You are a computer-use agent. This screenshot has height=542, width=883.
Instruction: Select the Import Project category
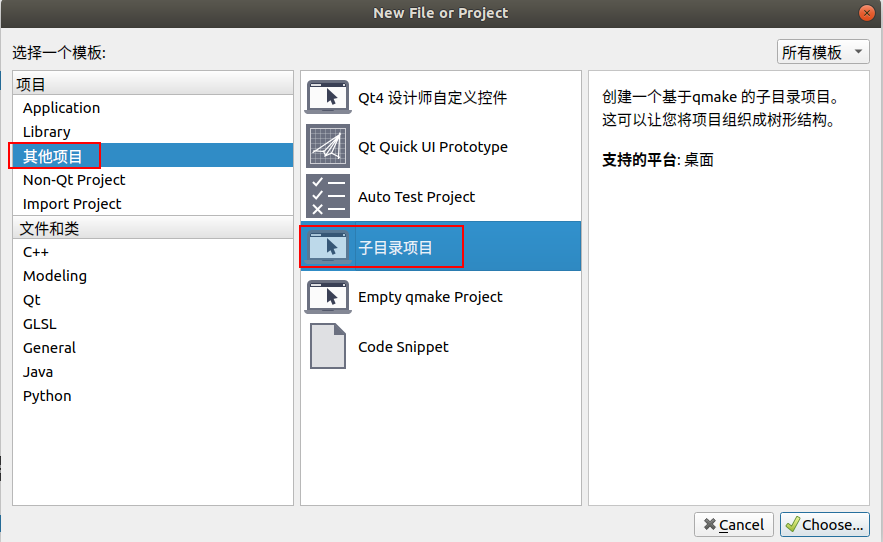pyautogui.click(x=153, y=203)
